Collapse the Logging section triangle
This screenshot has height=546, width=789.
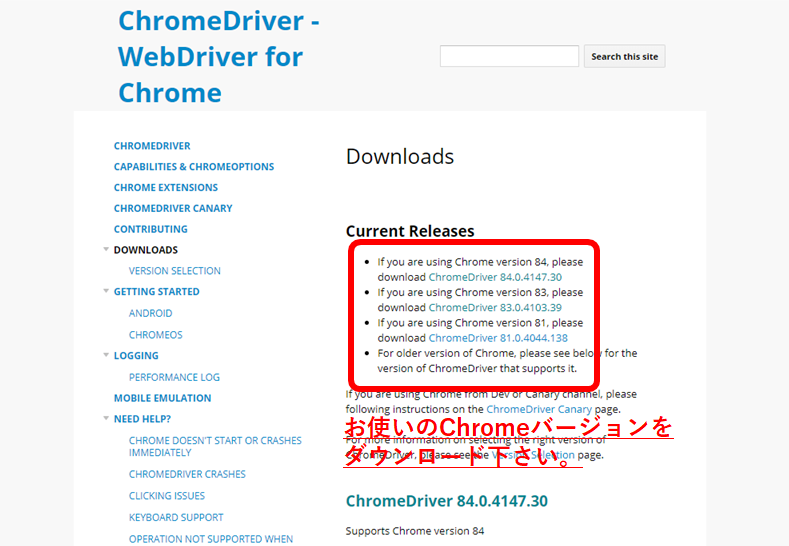[106, 355]
